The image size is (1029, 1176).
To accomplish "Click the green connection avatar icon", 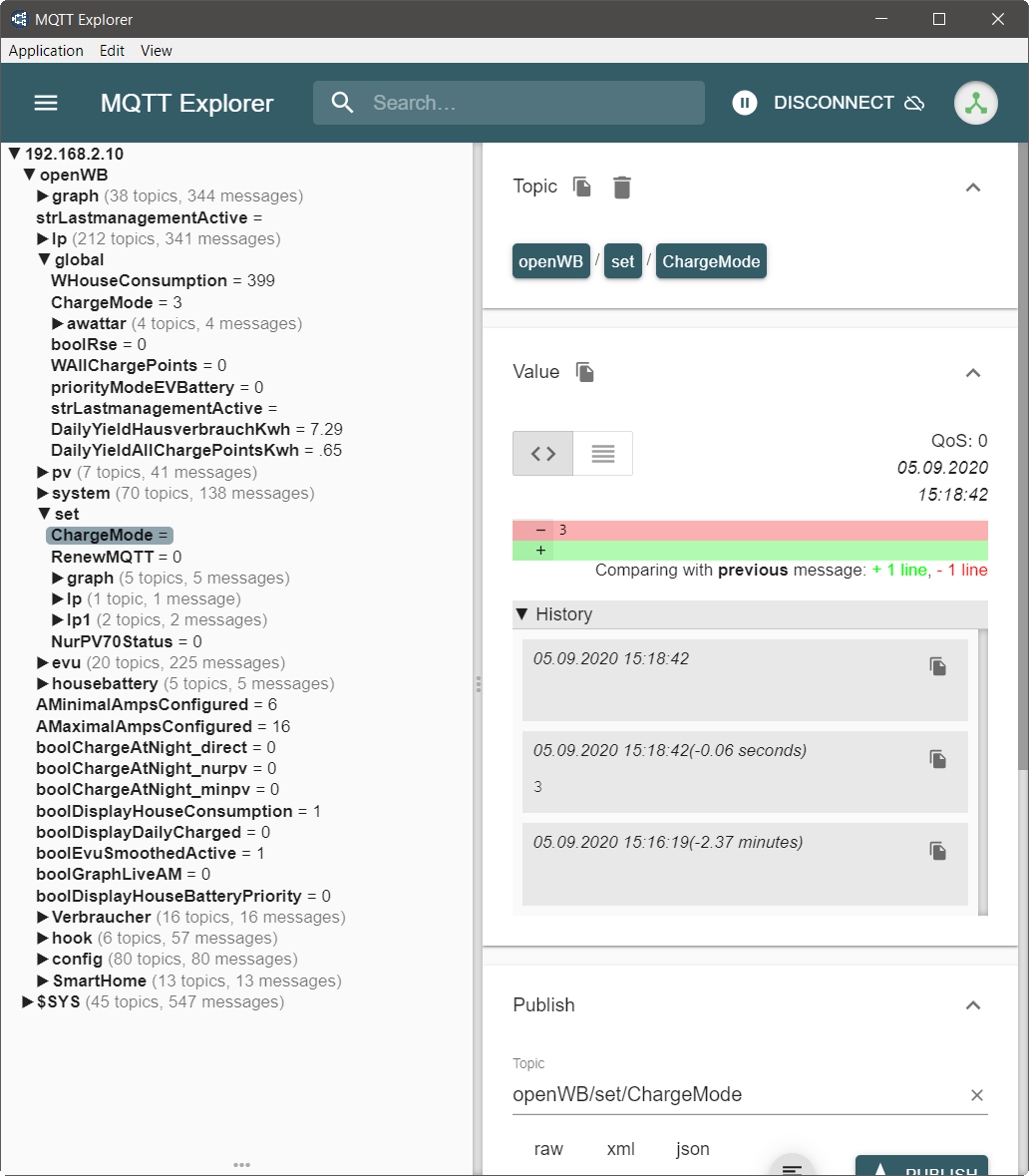I will point(975,103).
